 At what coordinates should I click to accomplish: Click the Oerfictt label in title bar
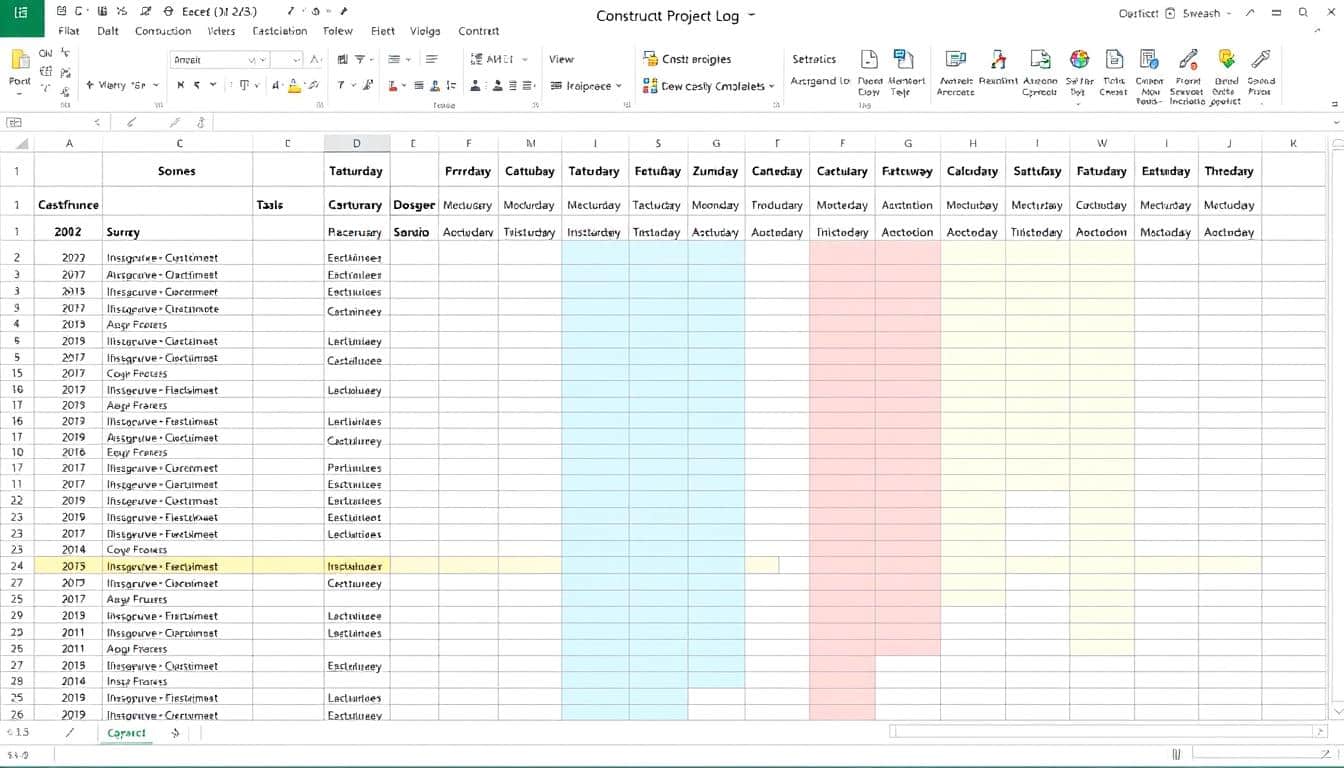click(x=1139, y=14)
